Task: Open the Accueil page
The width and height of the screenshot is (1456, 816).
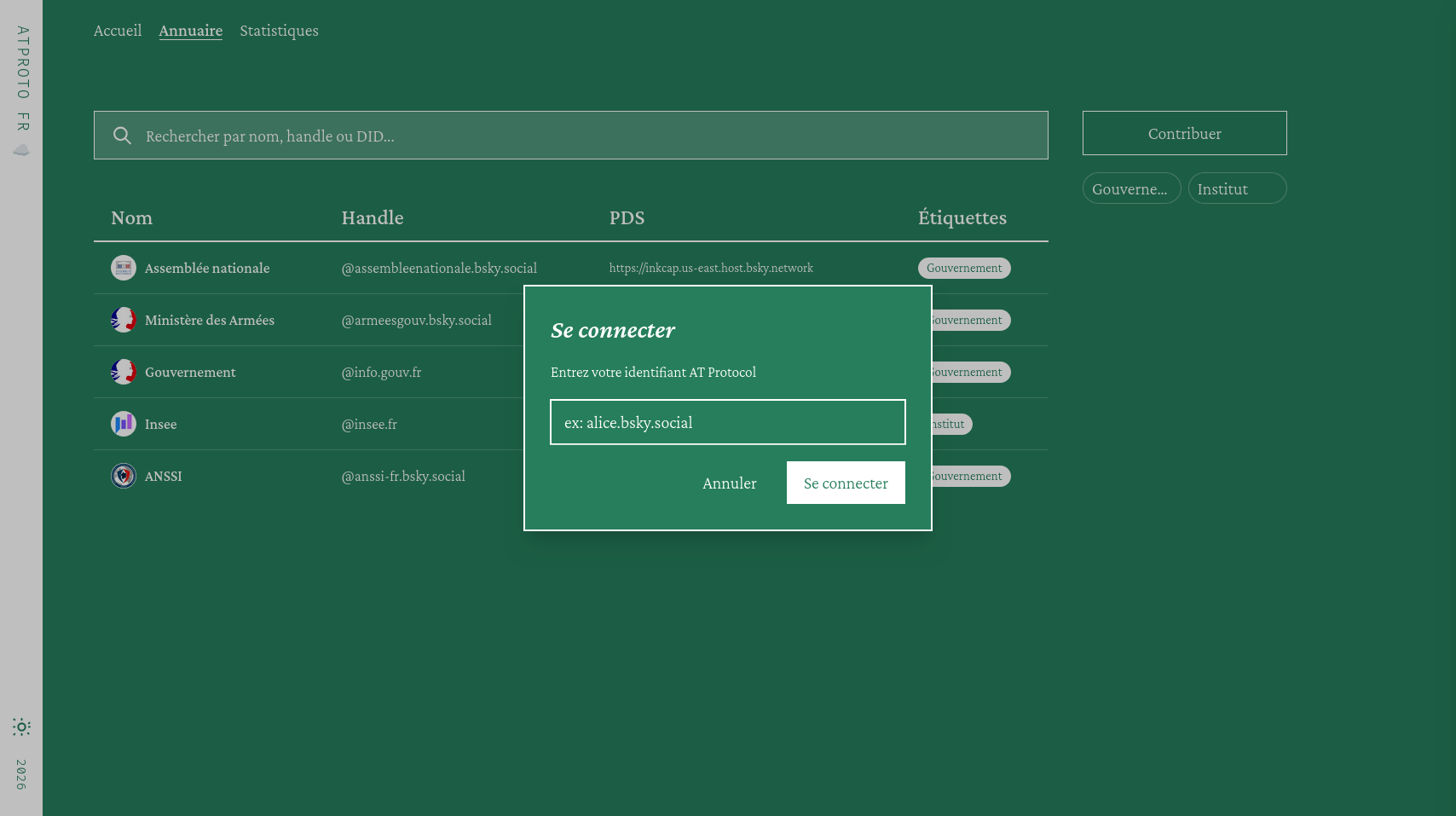Action: pyautogui.click(x=118, y=30)
